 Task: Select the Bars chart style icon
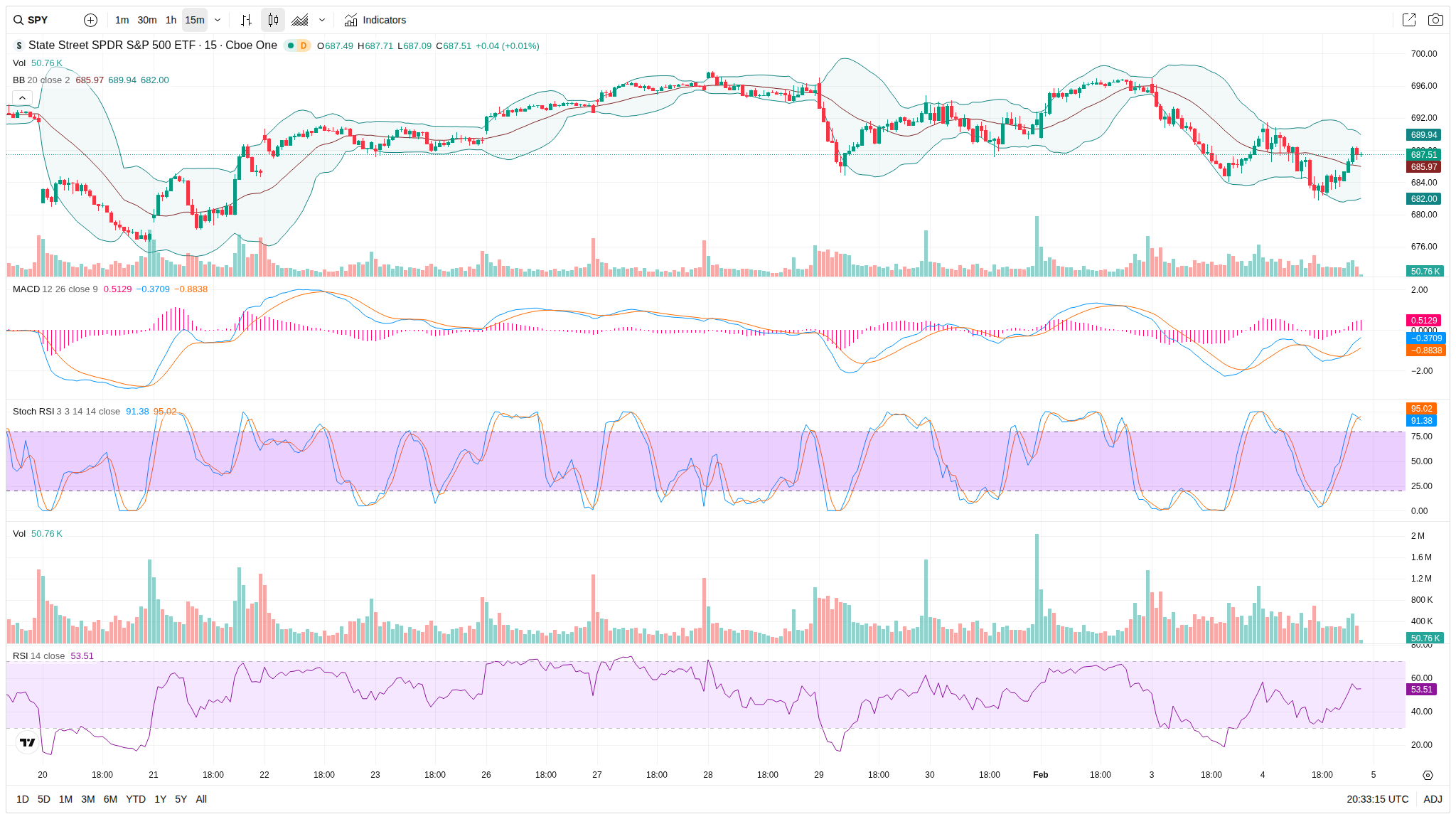(246, 20)
